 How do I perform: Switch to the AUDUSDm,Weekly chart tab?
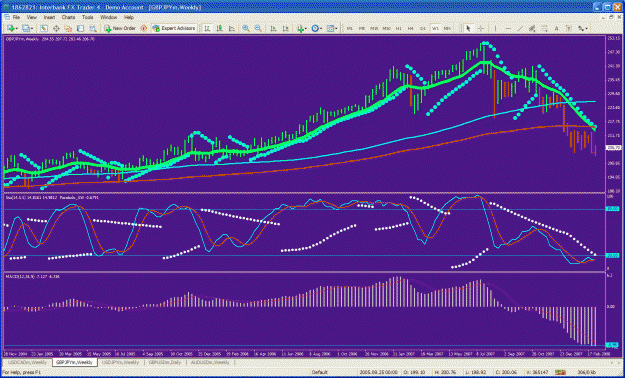209,362
